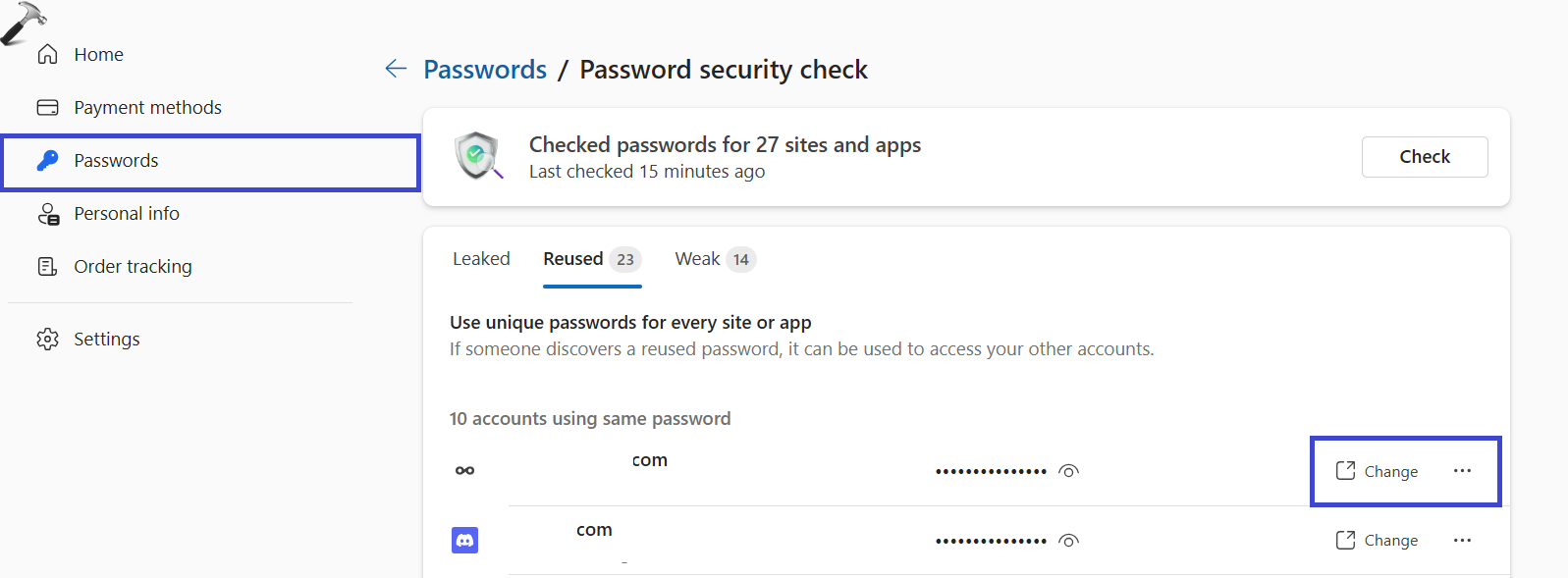
Task: Go to Passwords via the breadcrumb link
Action: 485,70
